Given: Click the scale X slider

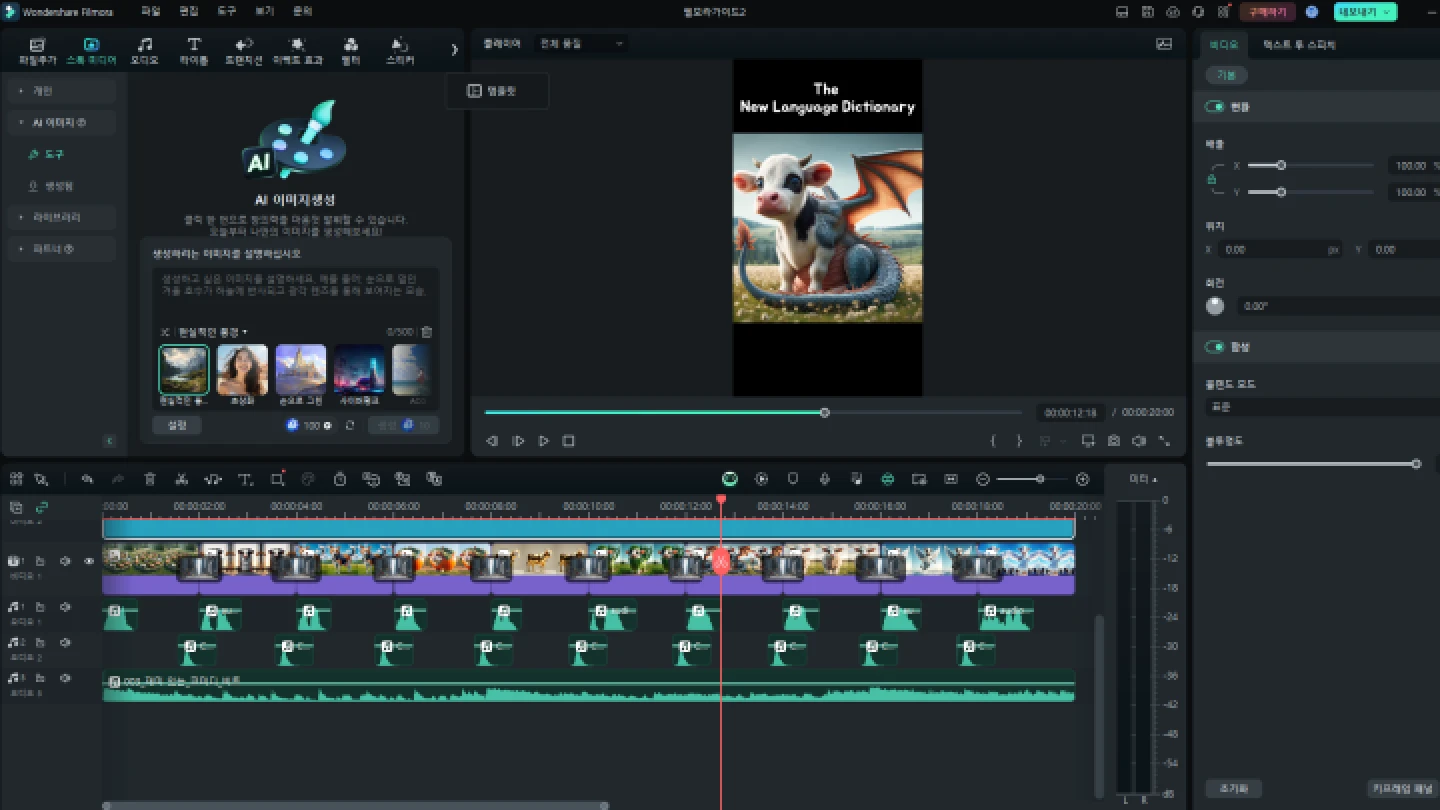Looking at the screenshot, I should (1310, 165).
